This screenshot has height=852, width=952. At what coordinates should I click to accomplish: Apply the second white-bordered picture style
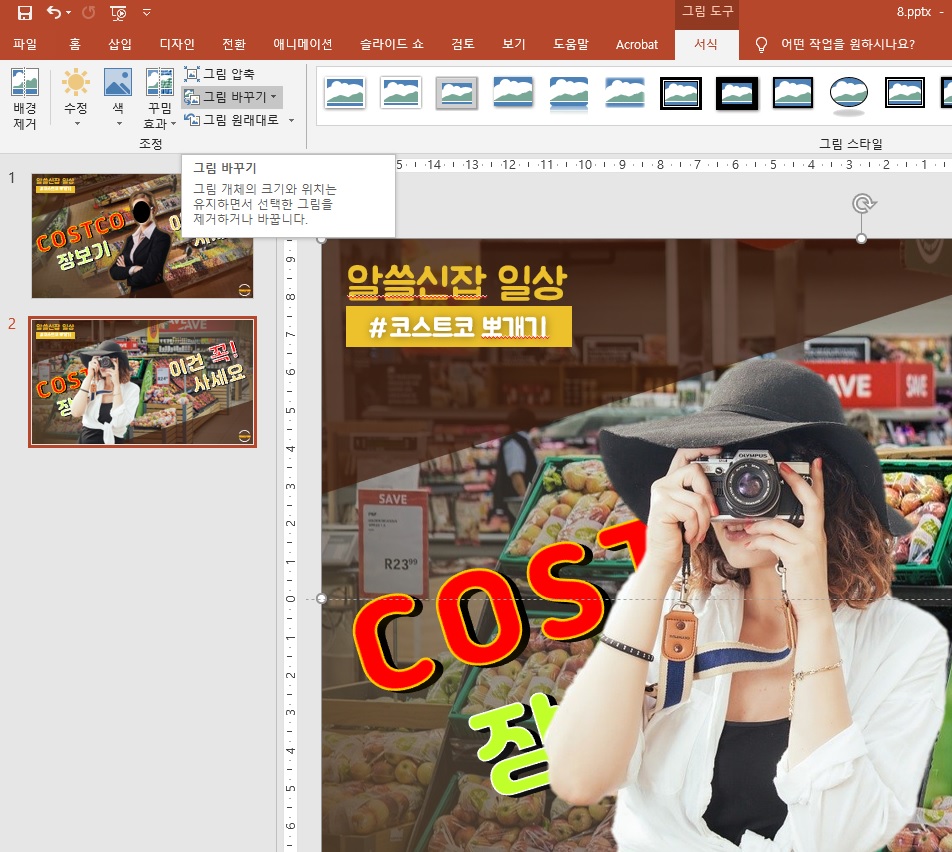pyautogui.click(x=401, y=93)
